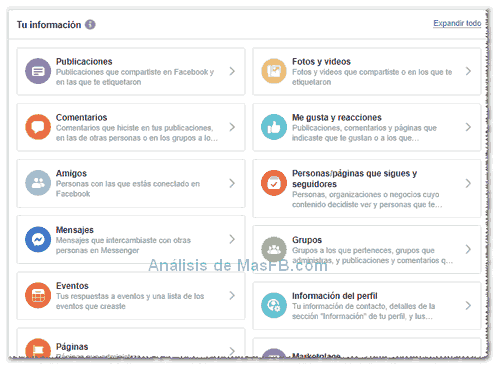Open the Páginas title

point(72,347)
